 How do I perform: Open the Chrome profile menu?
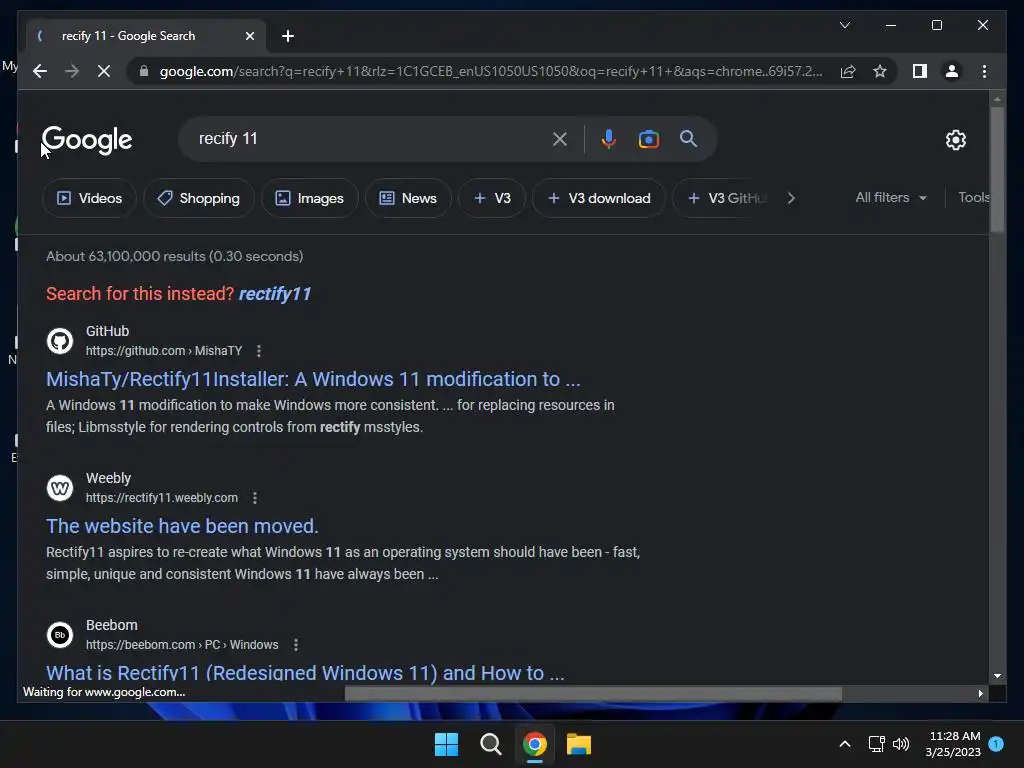pyautogui.click(x=952, y=71)
